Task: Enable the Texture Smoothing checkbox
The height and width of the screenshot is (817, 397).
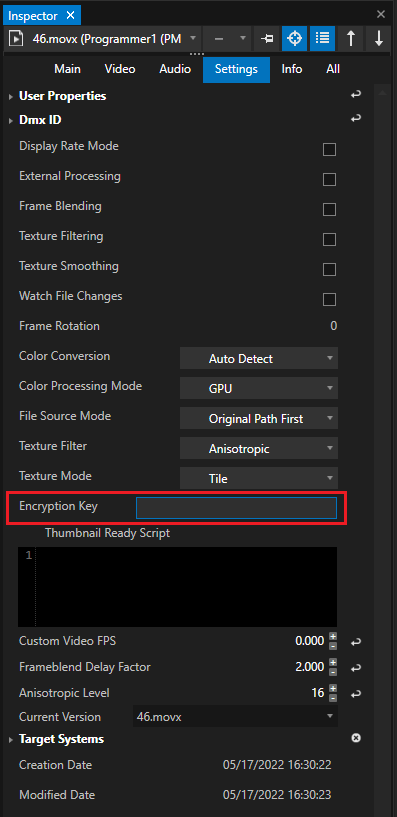Action: point(329,269)
